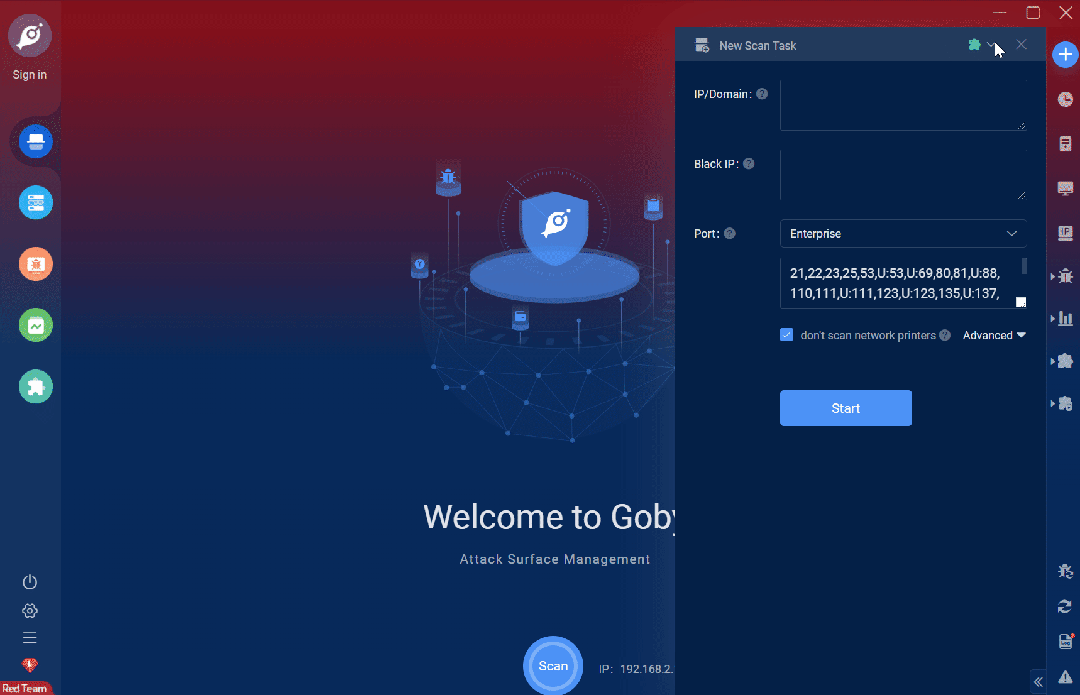
Task: Click the Port help question icon
Action: click(729, 234)
